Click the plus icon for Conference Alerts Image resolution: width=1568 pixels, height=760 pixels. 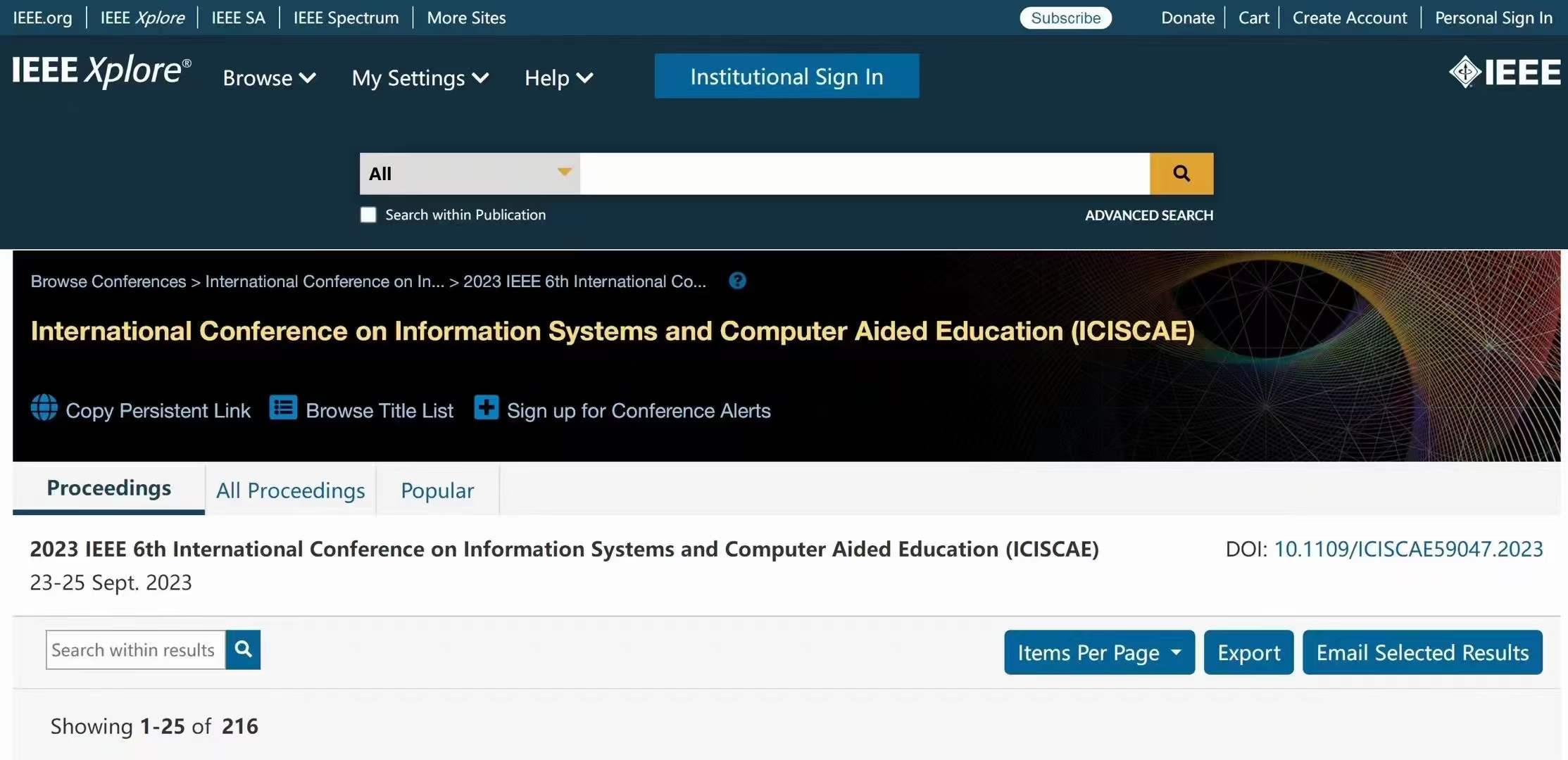pos(486,407)
